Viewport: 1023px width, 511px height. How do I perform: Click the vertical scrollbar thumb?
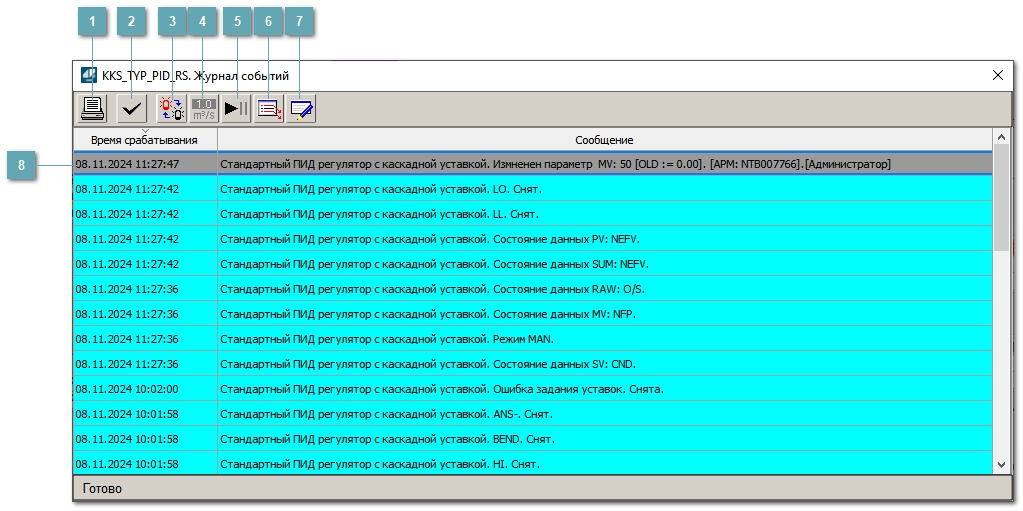[1001, 200]
